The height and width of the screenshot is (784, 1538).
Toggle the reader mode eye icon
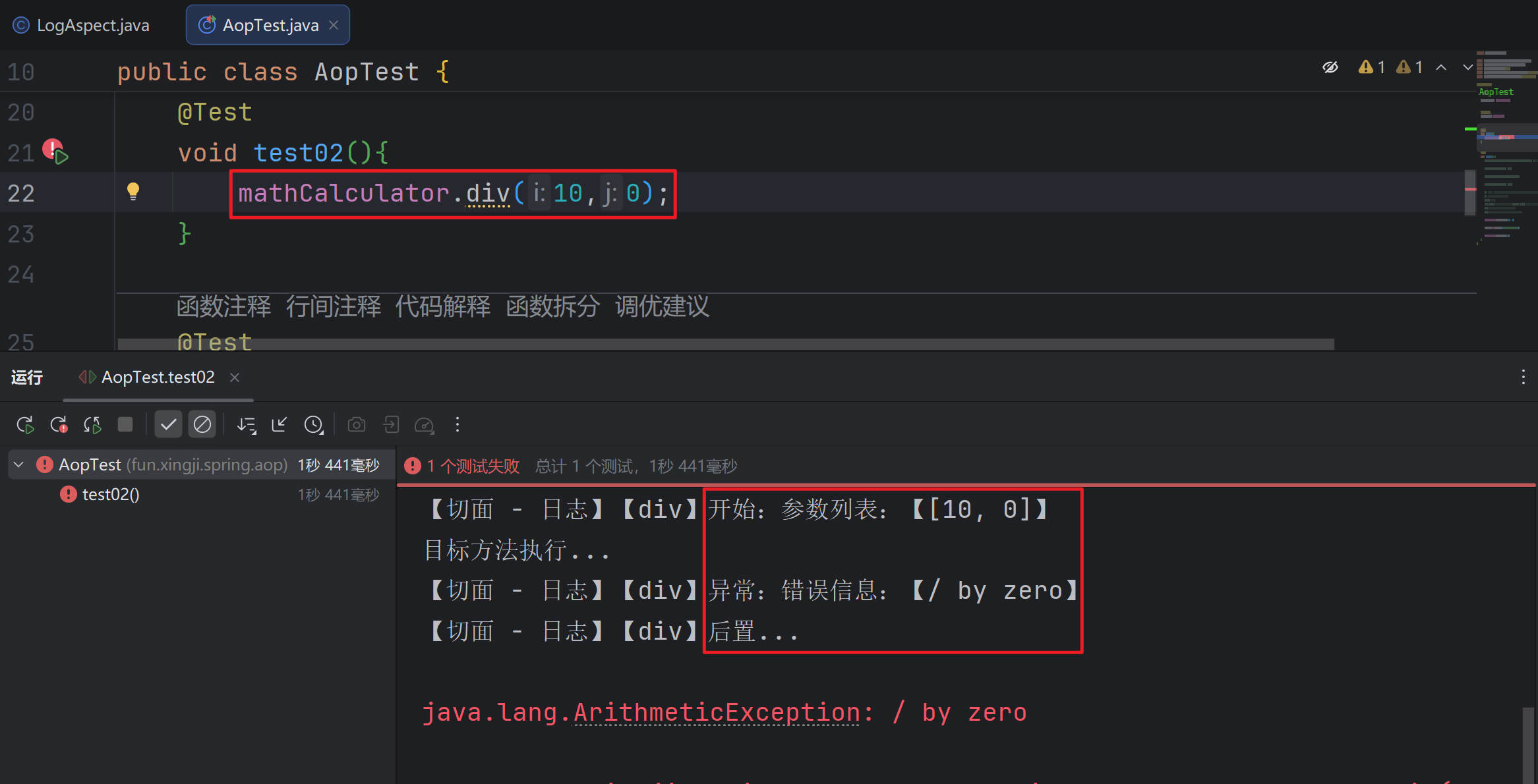pyautogui.click(x=1330, y=67)
